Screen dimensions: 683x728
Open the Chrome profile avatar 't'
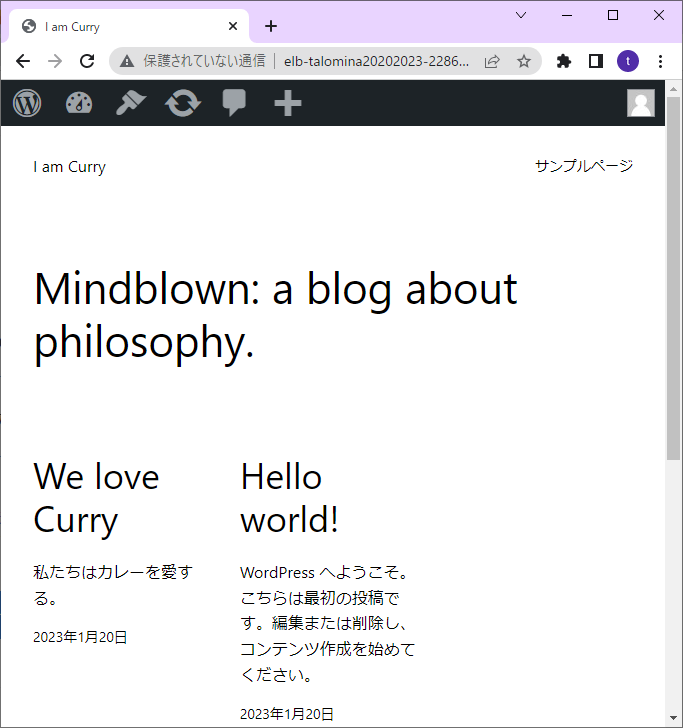(628, 61)
